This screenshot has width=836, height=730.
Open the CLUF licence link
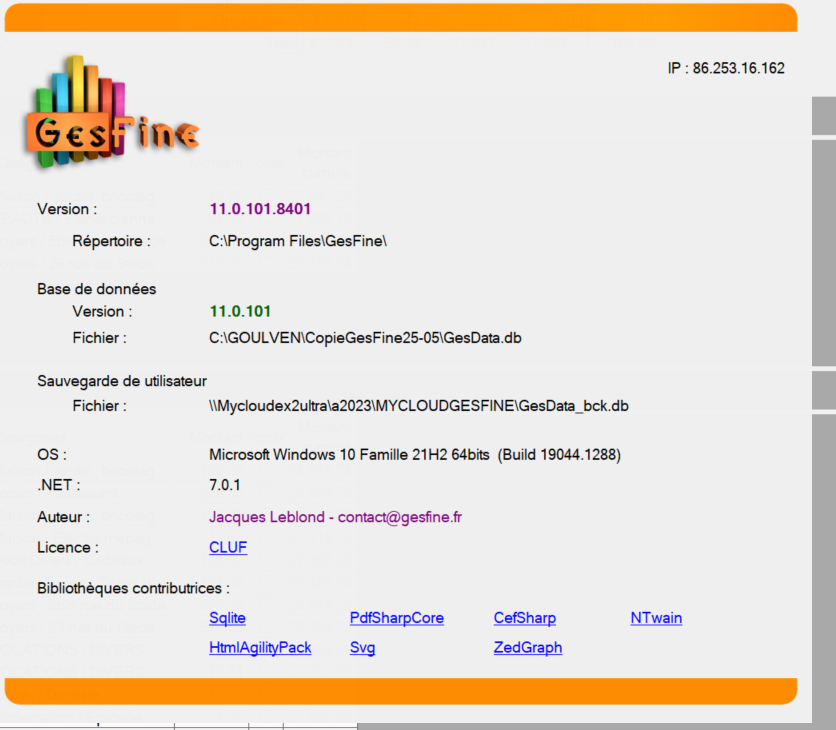pos(228,548)
